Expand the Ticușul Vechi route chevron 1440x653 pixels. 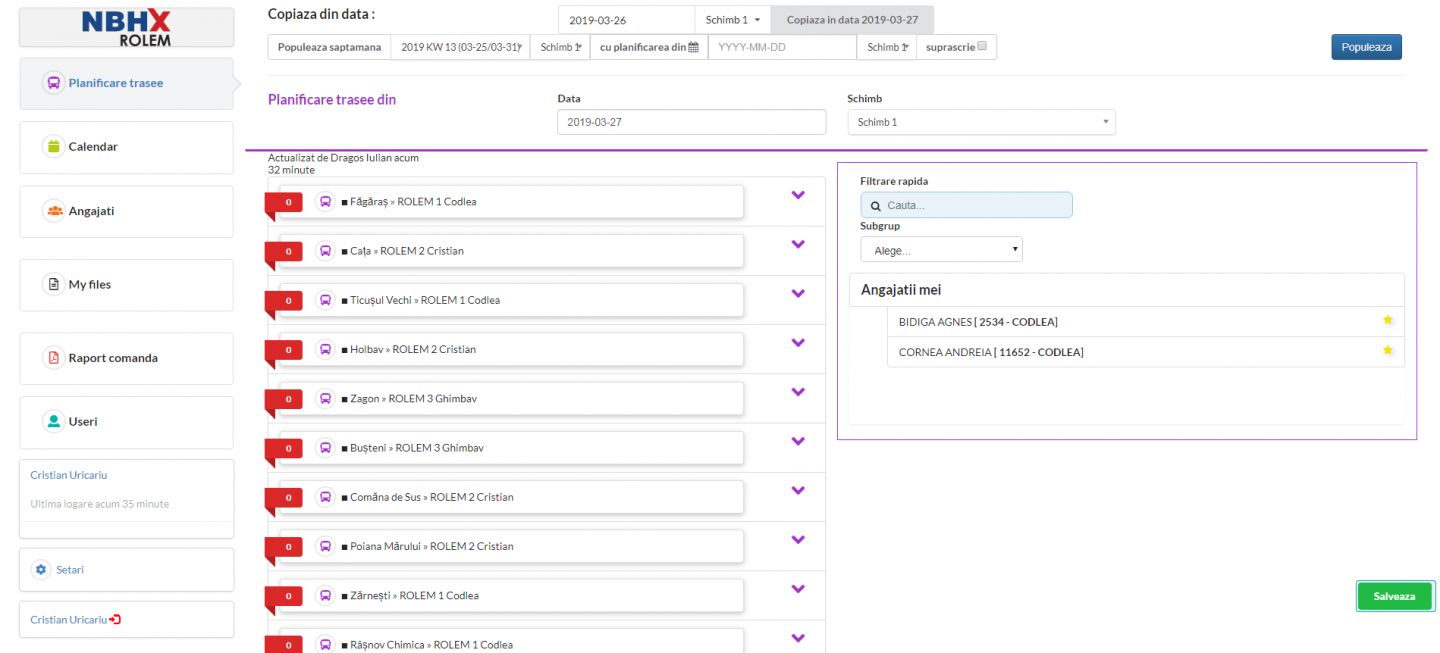(798, 293)
